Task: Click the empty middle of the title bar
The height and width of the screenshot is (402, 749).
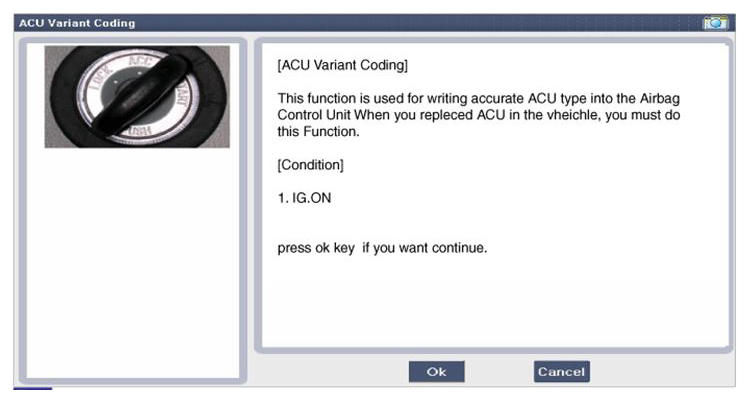Action: [400, 22]
